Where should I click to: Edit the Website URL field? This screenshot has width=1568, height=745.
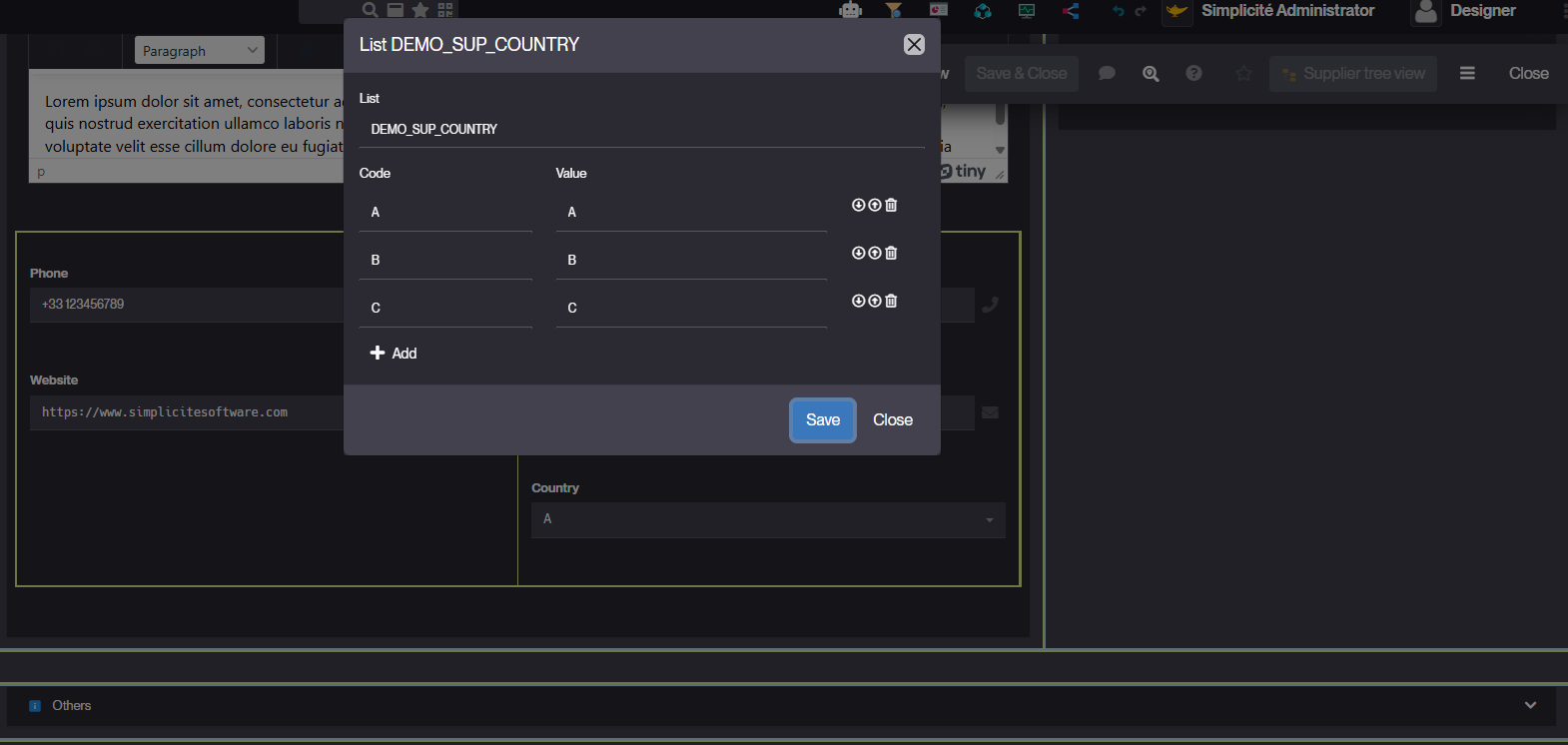point(187,411)
